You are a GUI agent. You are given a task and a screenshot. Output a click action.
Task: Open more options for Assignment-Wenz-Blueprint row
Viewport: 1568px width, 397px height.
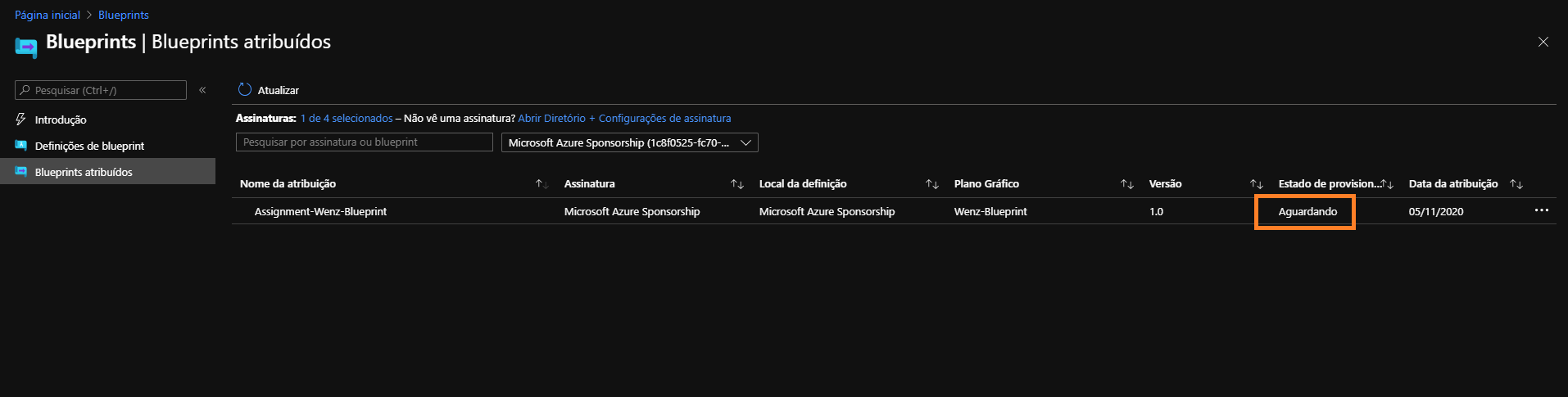click(1541, 210)
